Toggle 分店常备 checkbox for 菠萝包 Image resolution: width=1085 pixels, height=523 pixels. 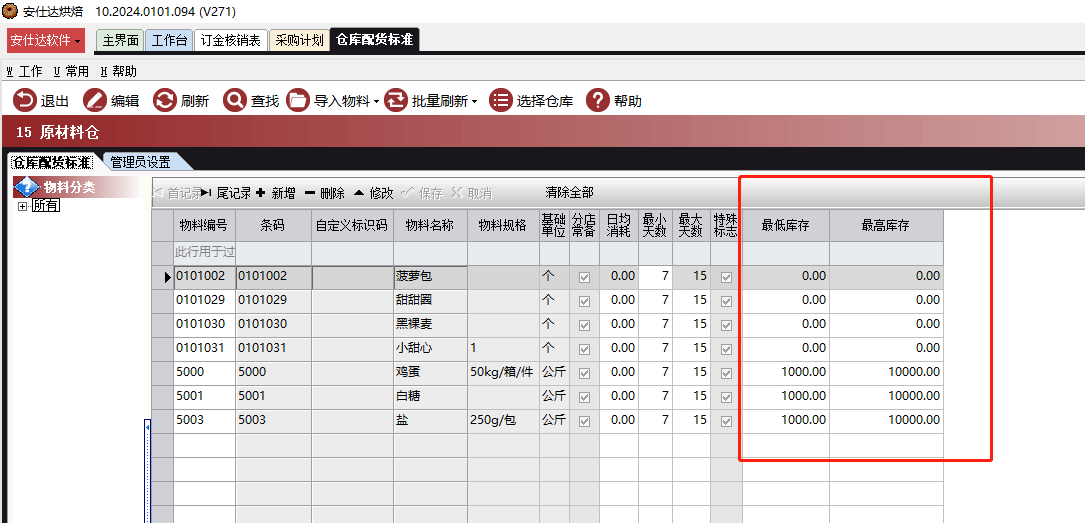tap(585, 277)
